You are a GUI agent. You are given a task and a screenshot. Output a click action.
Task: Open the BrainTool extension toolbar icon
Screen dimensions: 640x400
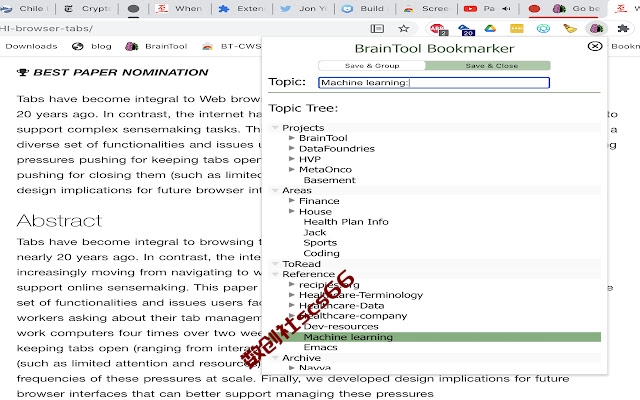596,29
